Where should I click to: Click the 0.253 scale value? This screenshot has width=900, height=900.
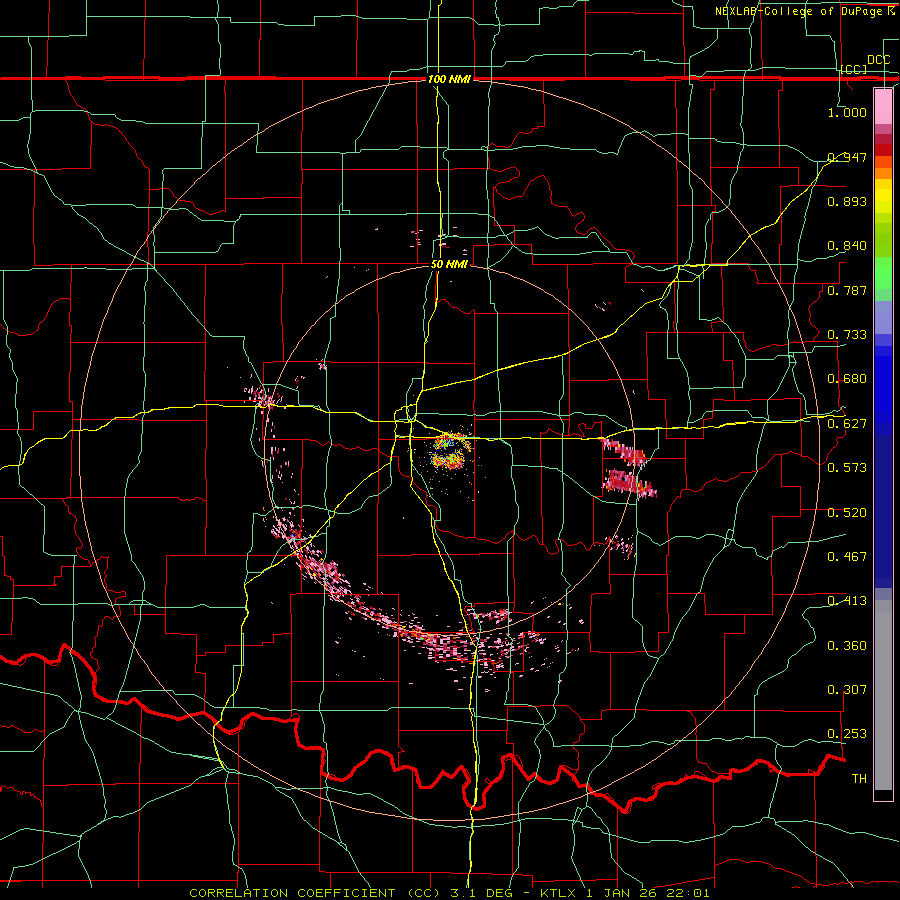click(847, 734)
